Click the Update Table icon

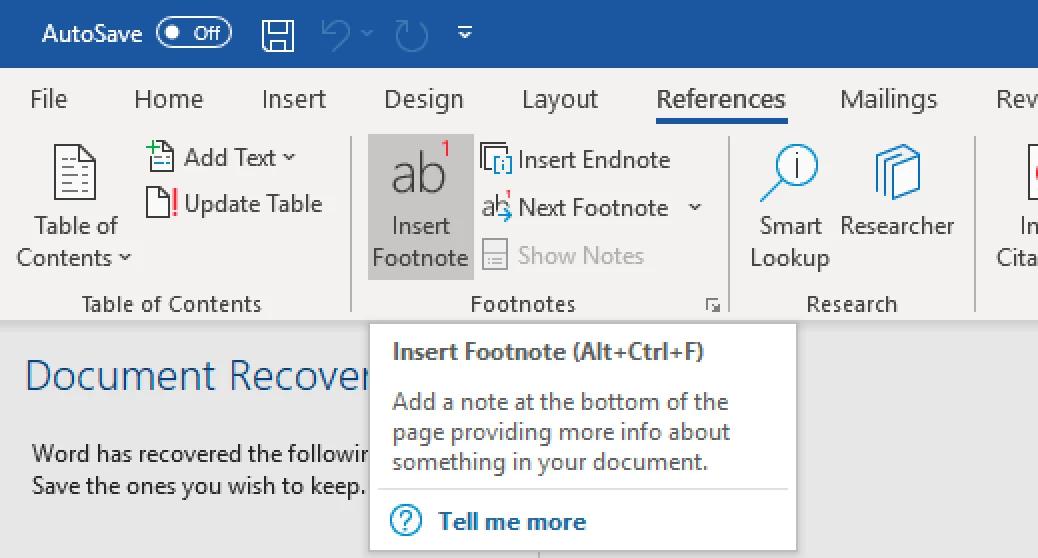[161, 204]
